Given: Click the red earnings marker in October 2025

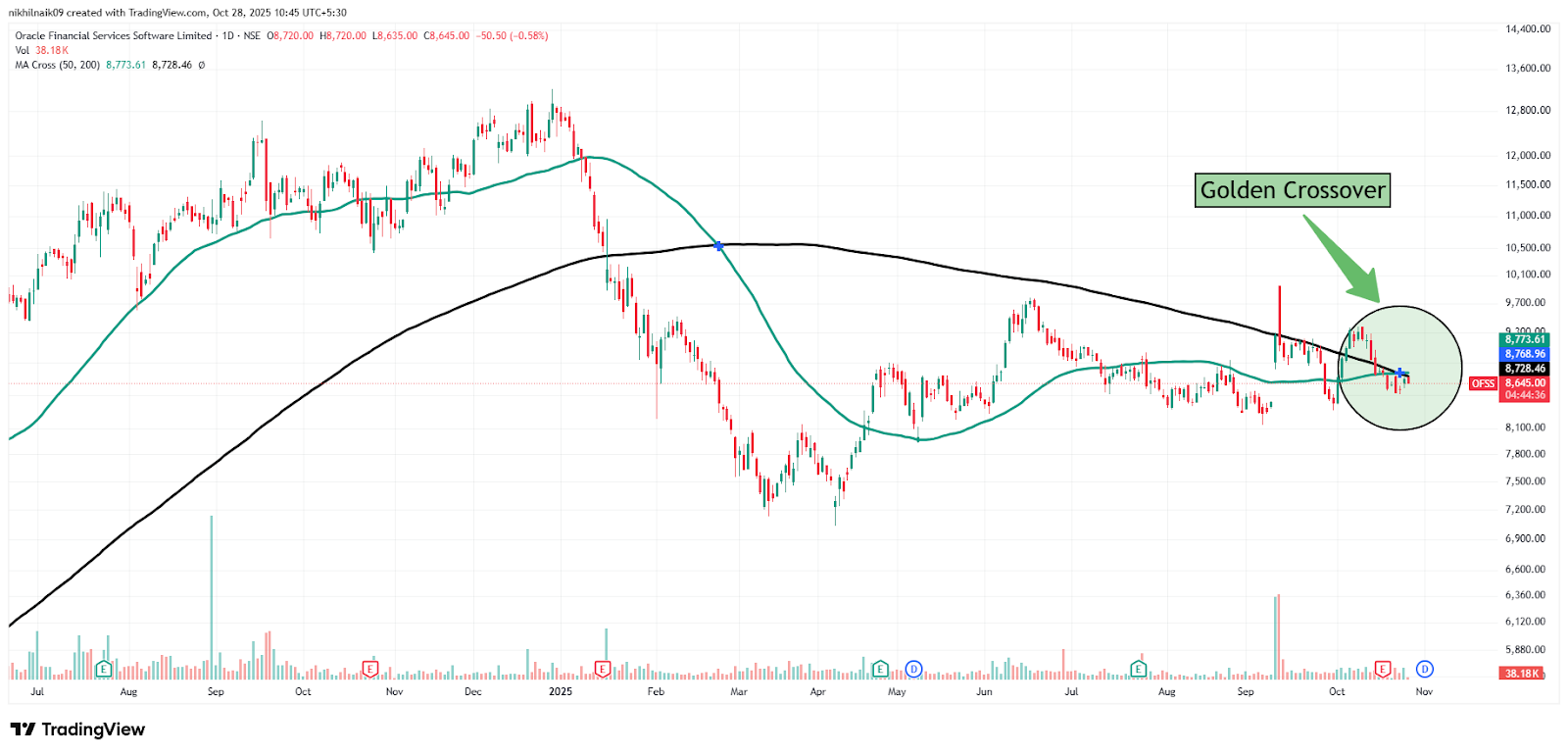Looking at the screenshot, I should (1383, 669).
